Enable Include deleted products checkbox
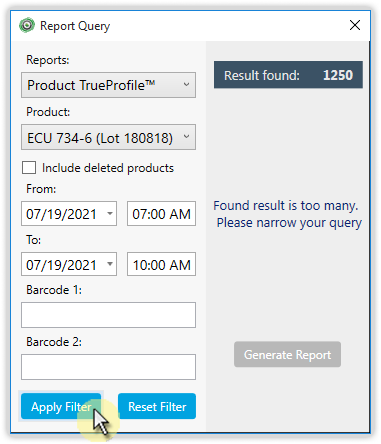 click(x=29, y=168)
